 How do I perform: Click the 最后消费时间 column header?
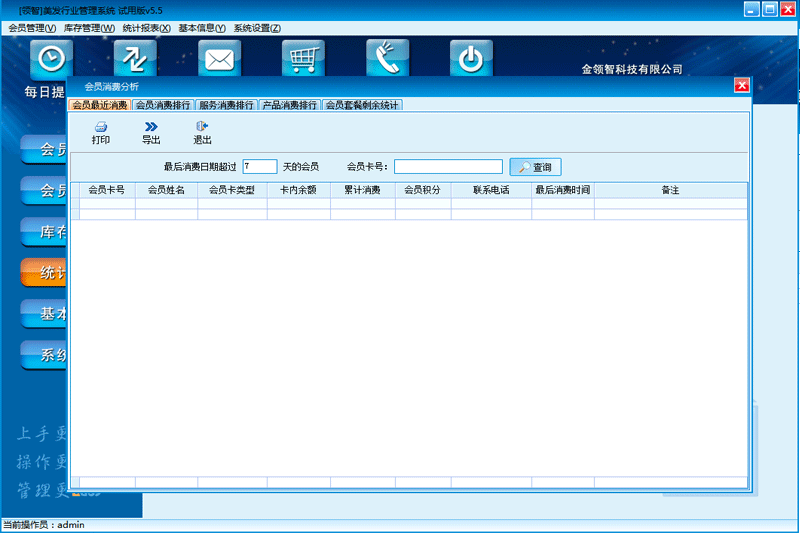pyautogui.click(x=563, y=190)
